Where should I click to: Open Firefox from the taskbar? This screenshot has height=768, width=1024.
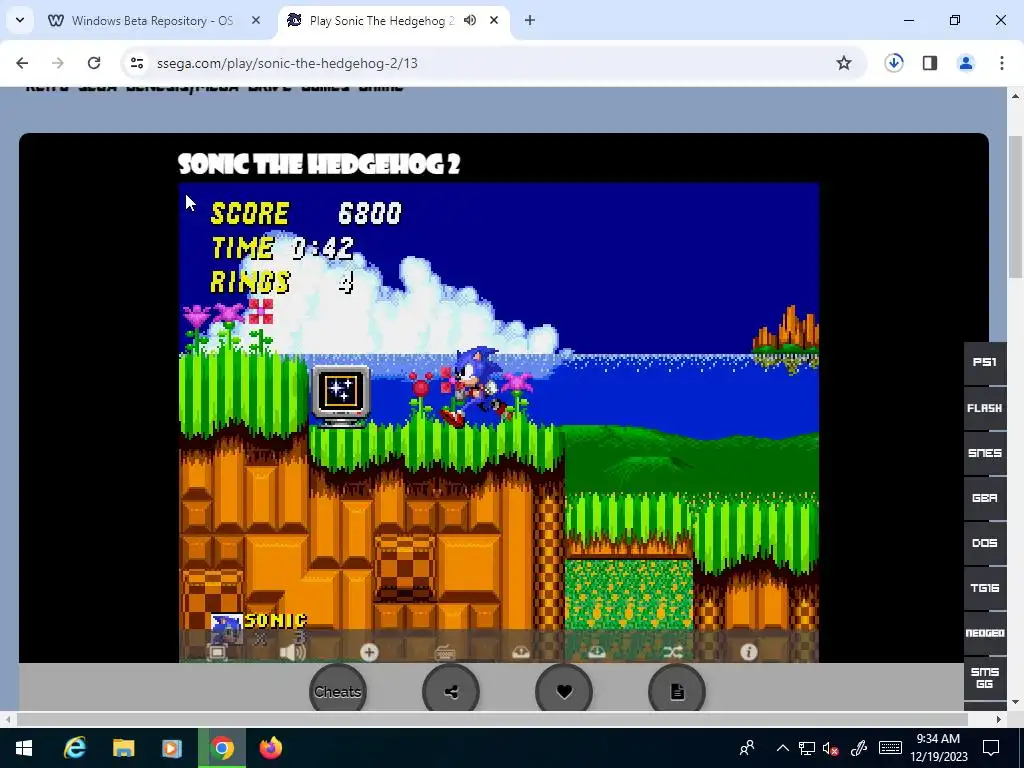(270, 748)
